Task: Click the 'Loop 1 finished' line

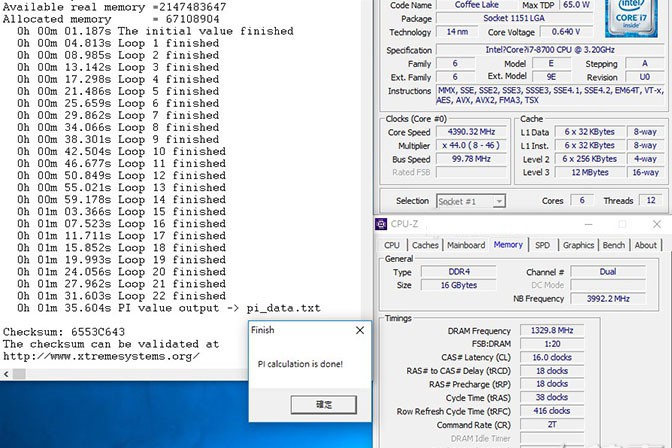Action: tap(118, 43)
